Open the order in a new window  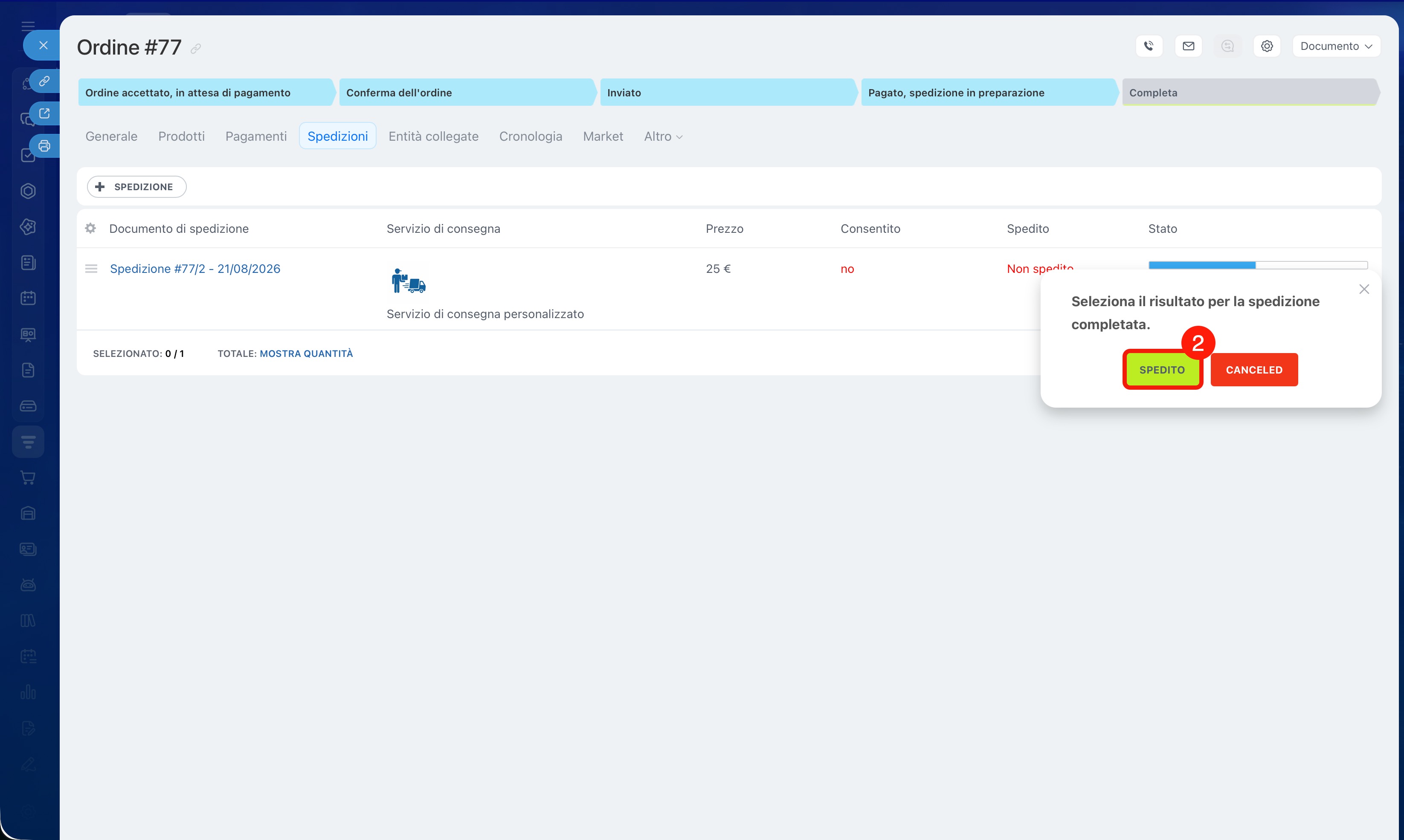click(x=44, y=113)
